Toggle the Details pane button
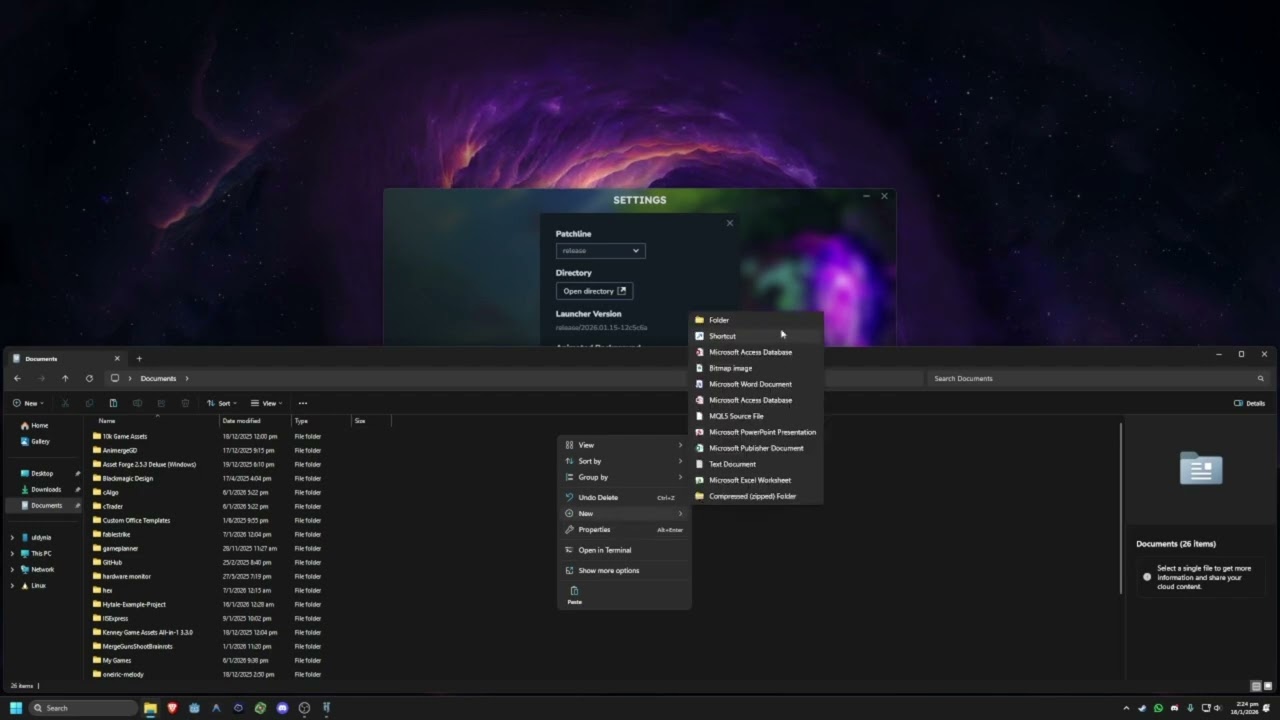The height and width of the screenshot is (720, 1280). 1250,403
